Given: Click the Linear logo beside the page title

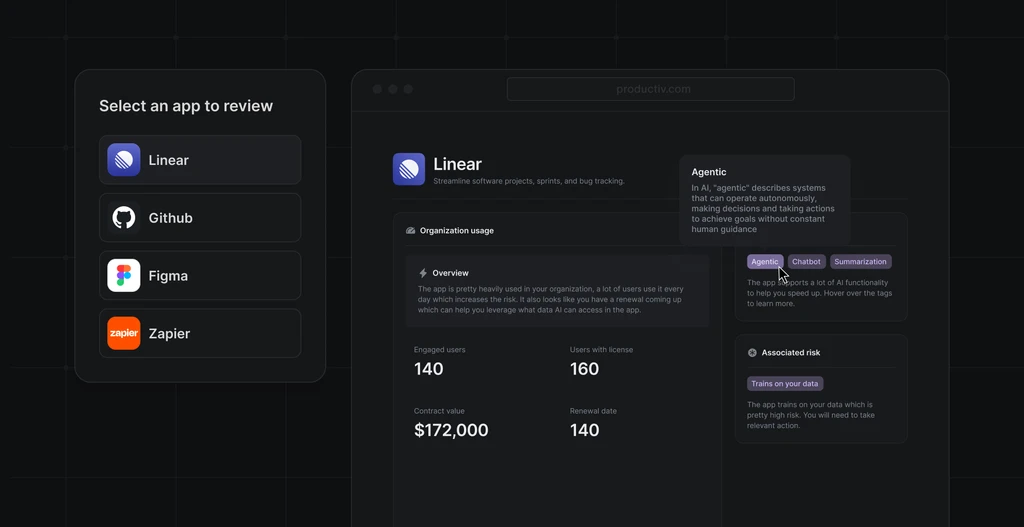Looking at the screenshot, I should point(409,169).
